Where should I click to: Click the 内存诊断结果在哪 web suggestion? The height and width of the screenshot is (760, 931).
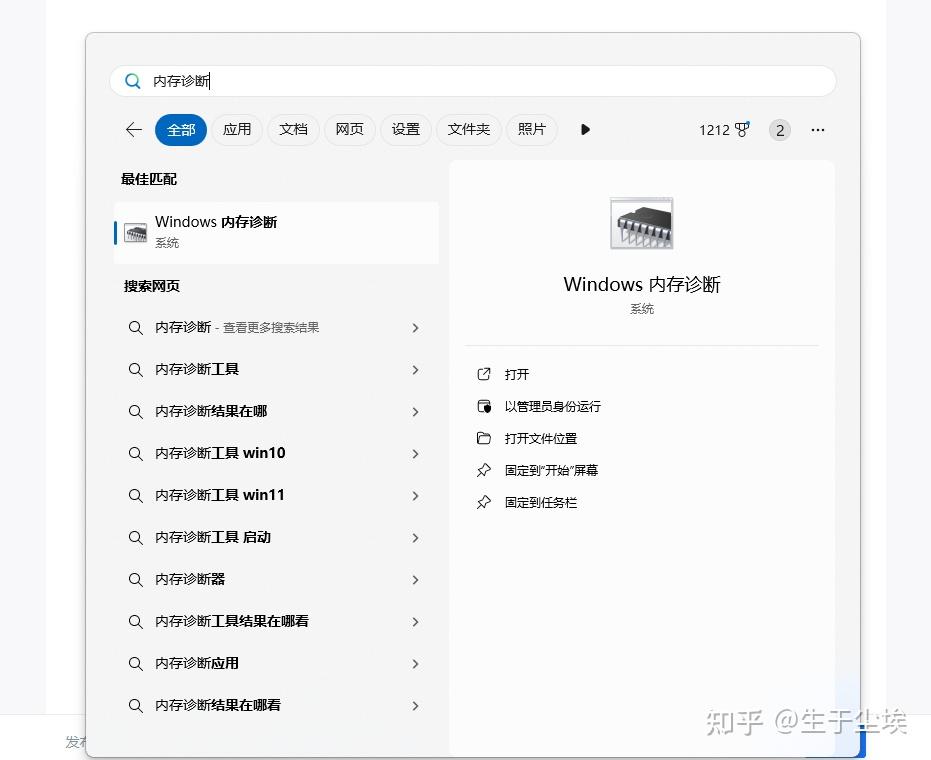coord(277,411)
